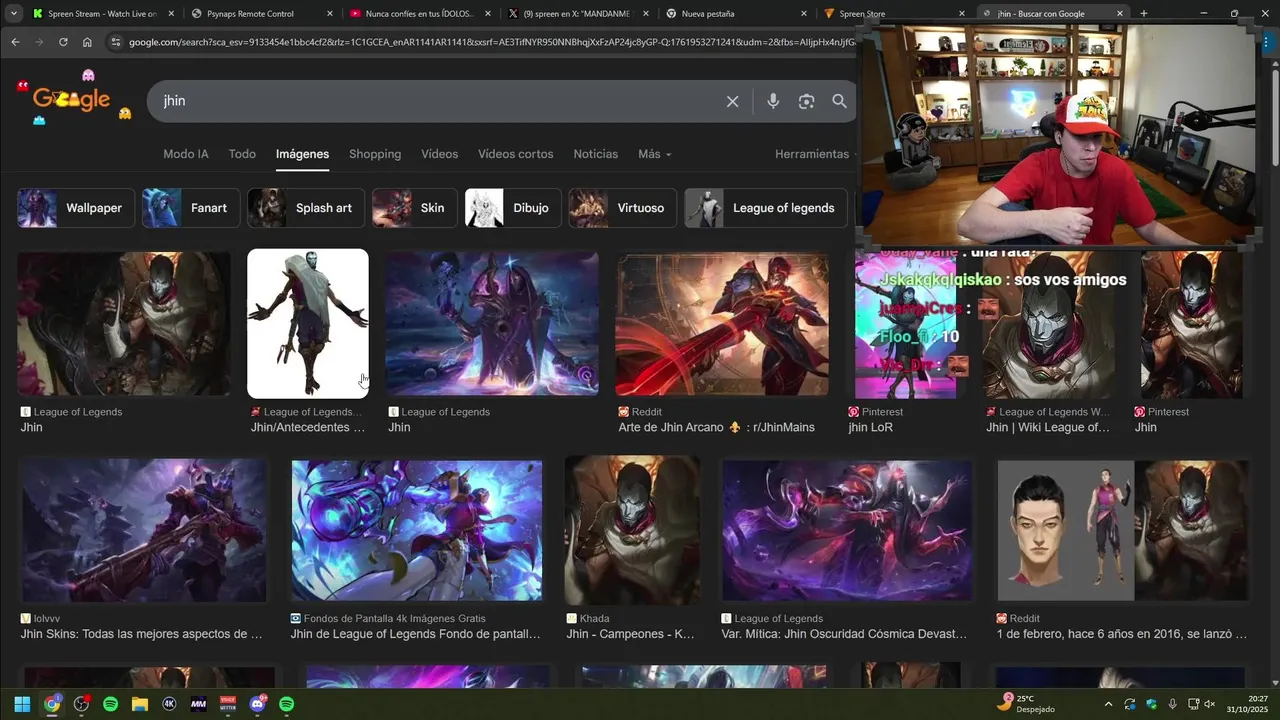This screenshot has width=1280, height=720.
Task: Start voice search with microphone icon
Action: pyautogui.click(x=772, y=101)
